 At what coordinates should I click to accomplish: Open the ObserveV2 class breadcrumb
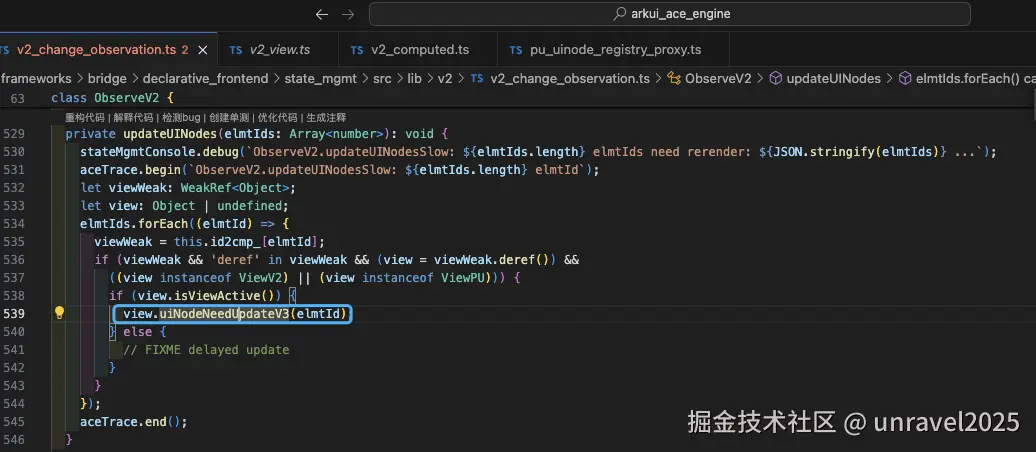click(x=709, y=79)
